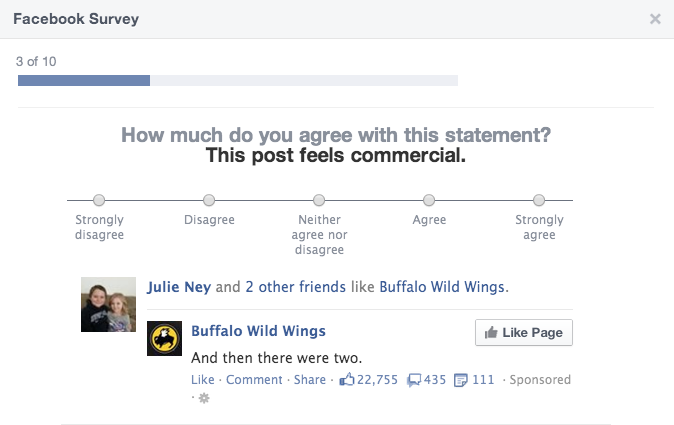Choose the Strongly agree radio option
The width and height of the screenshot is (674, 425).
pos(539,200)
